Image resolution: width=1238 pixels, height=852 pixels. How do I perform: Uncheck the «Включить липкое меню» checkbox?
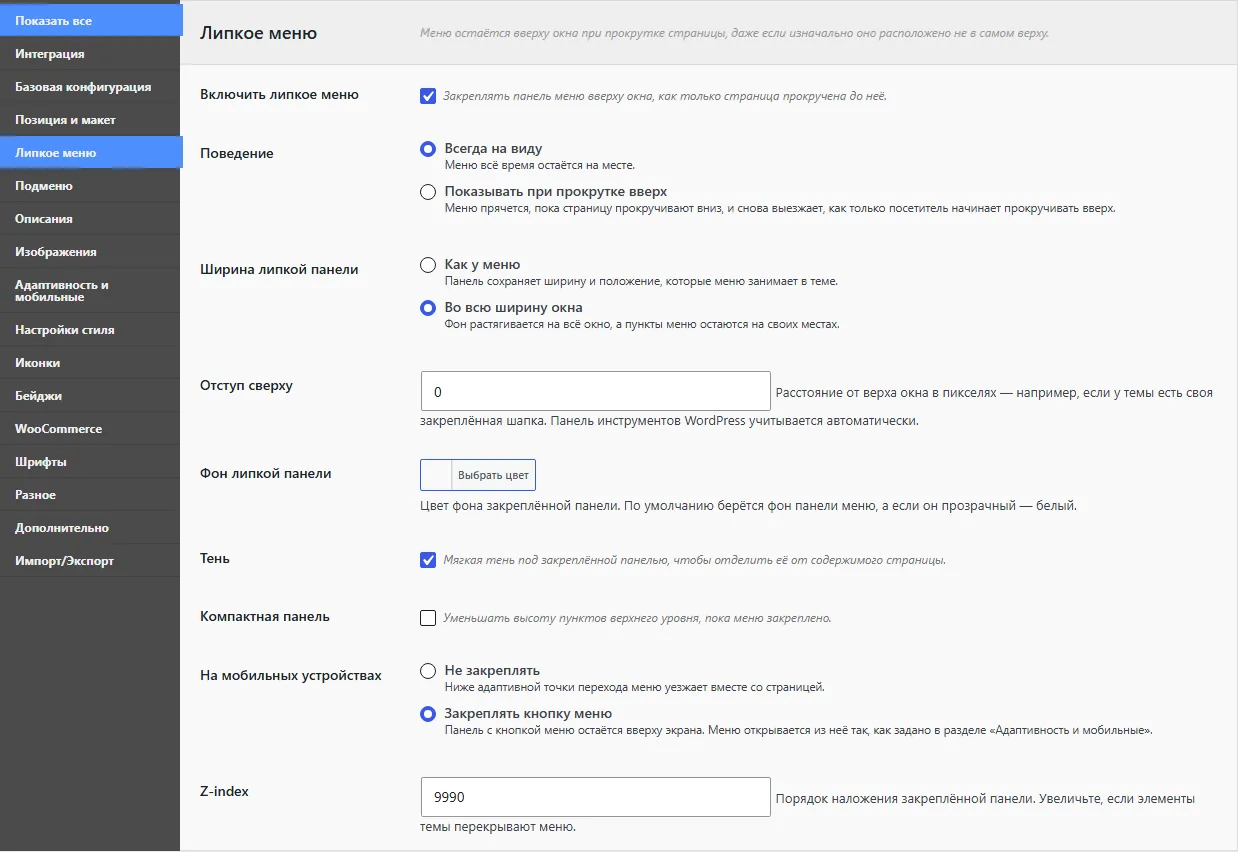coord(428,96)
